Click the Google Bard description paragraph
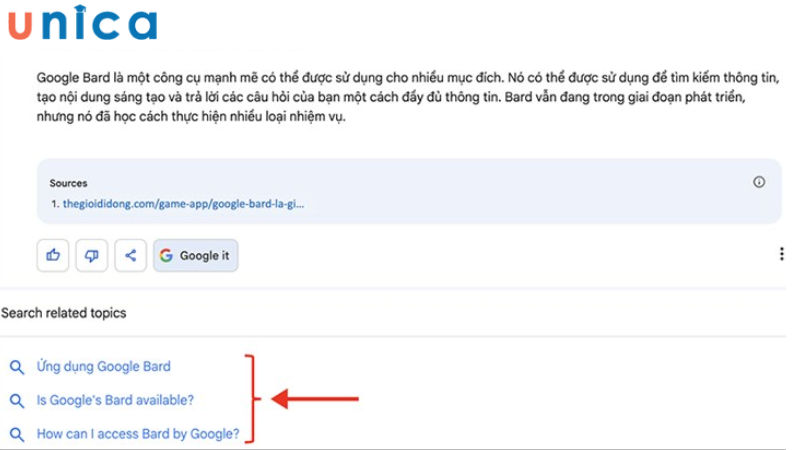This screenshot has width=800, height=450. pos(408,97)
